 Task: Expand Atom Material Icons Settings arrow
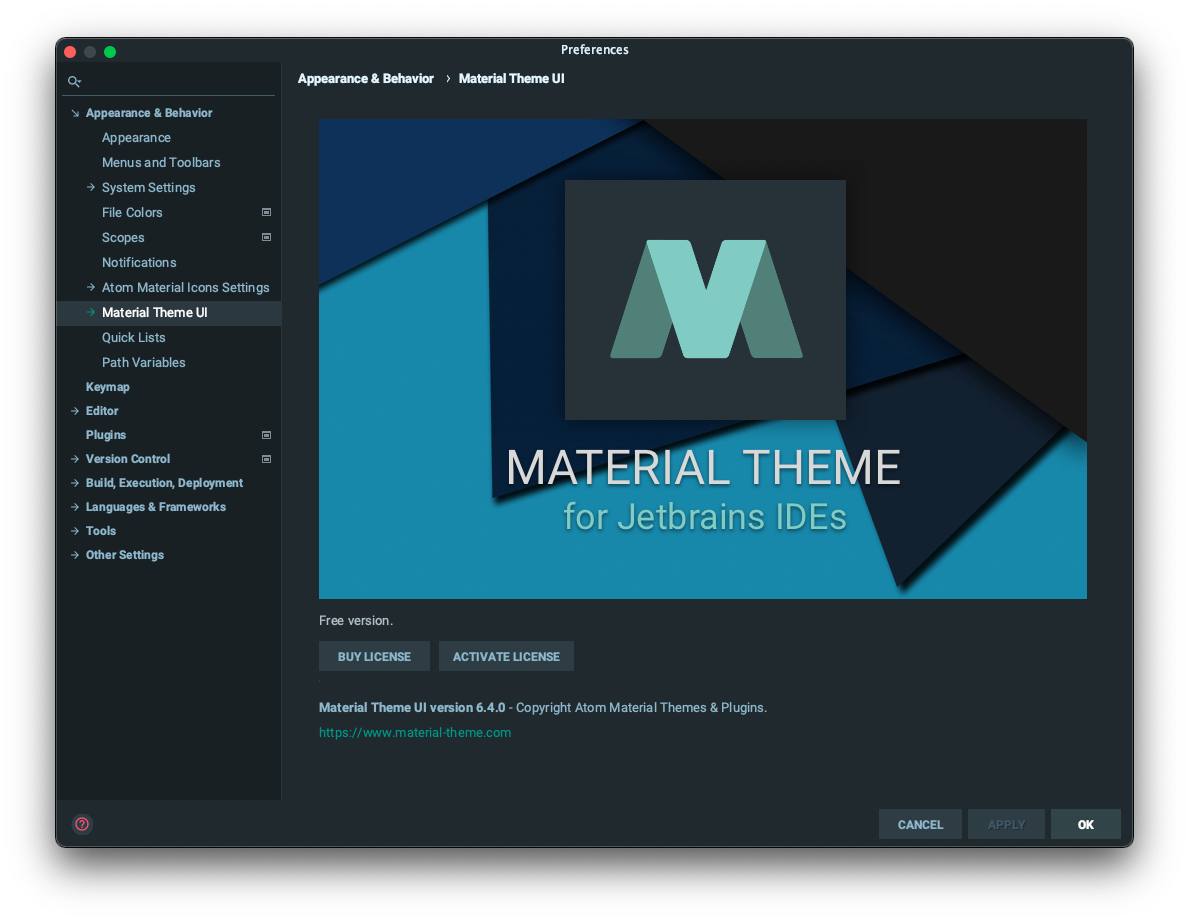91,287
